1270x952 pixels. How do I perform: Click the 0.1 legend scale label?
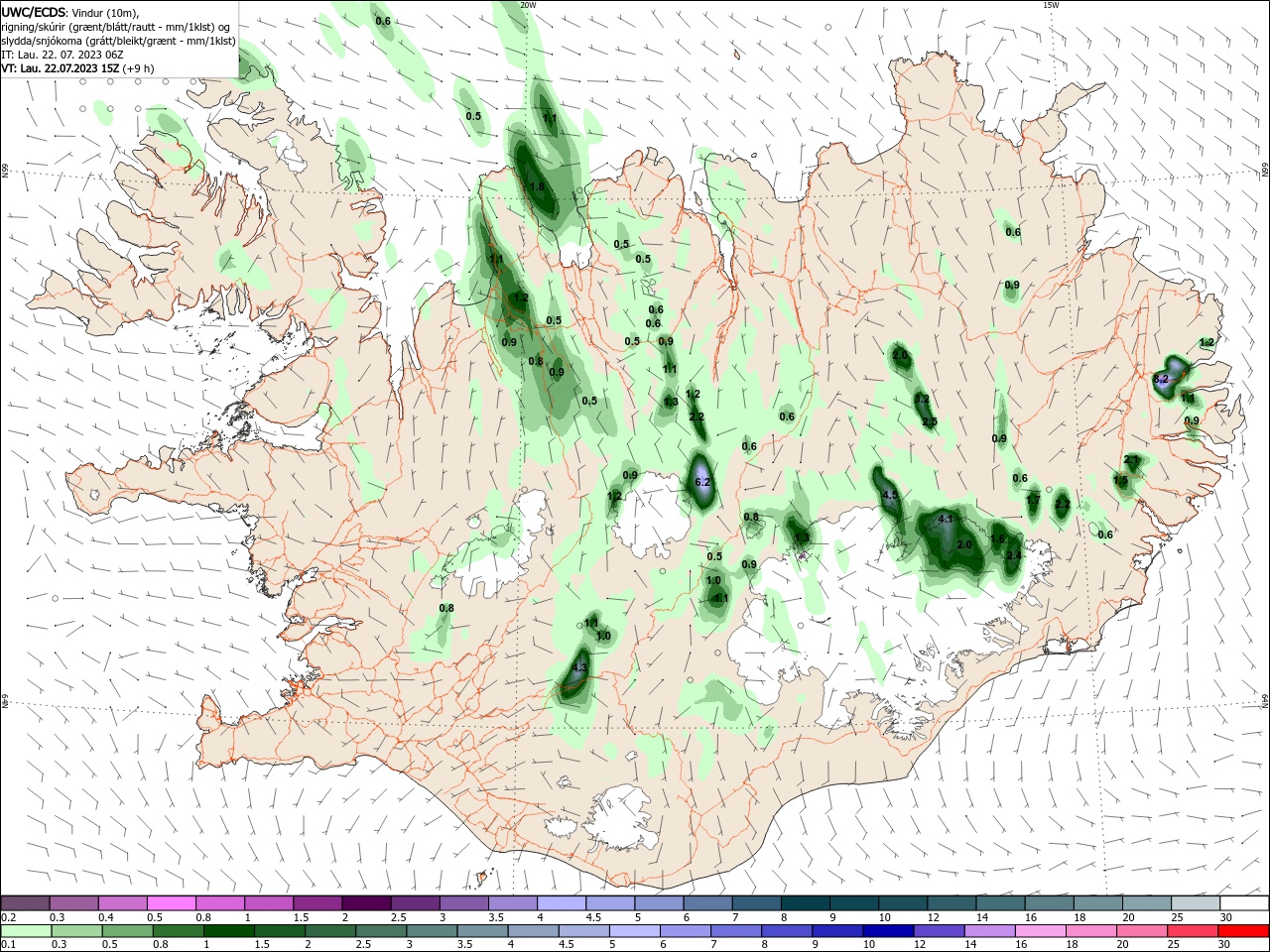click(x=8, y=945)
